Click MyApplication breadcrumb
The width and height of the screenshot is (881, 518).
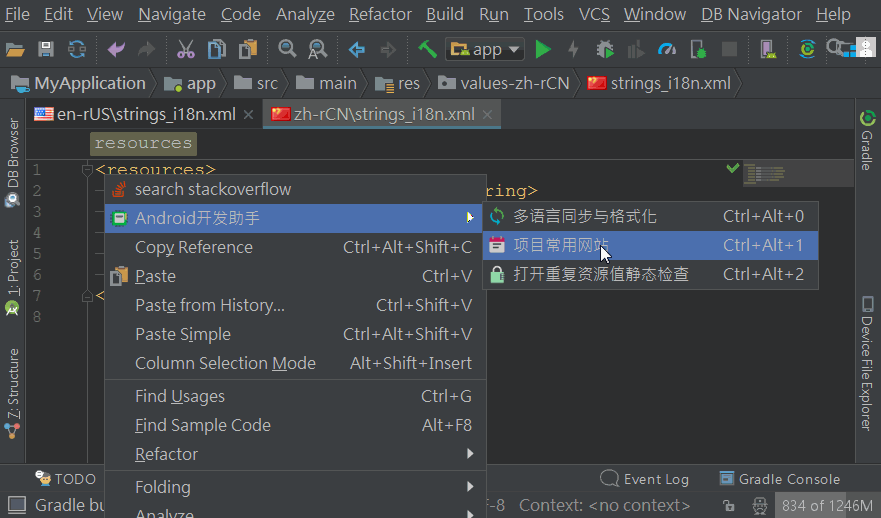[x=79, y=84]
